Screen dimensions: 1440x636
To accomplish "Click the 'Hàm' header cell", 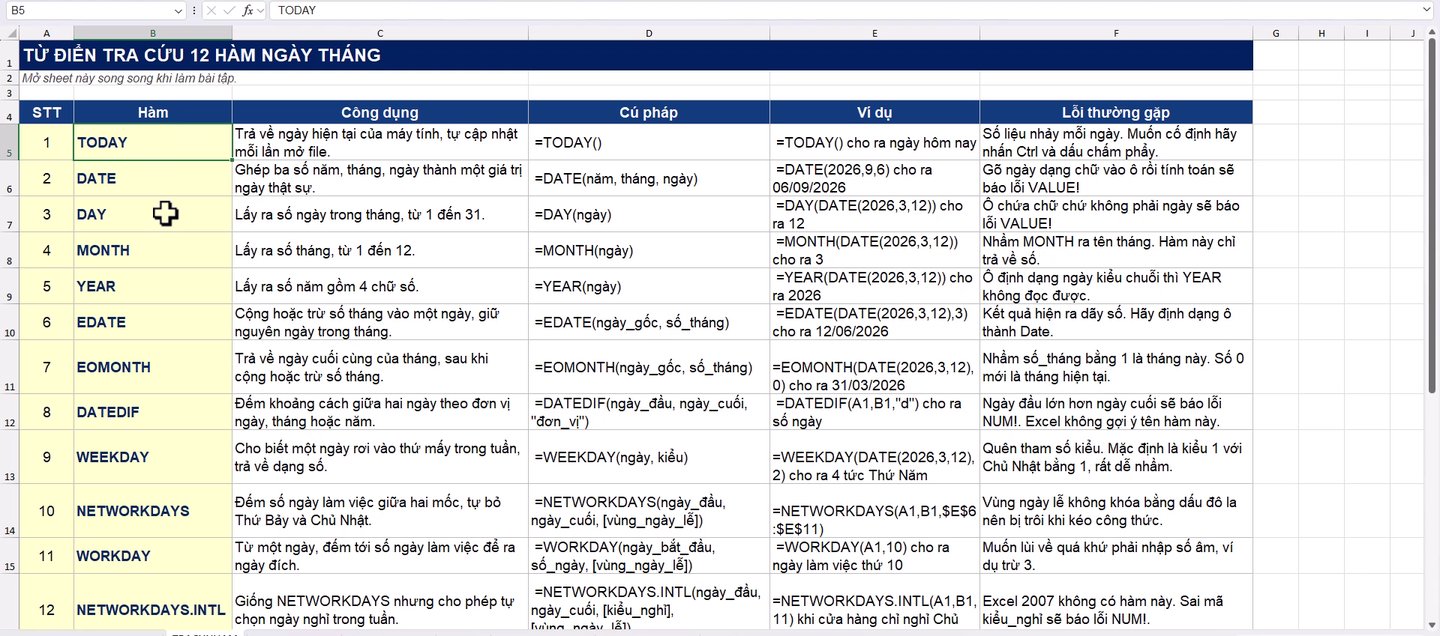I will click(153, 112).
